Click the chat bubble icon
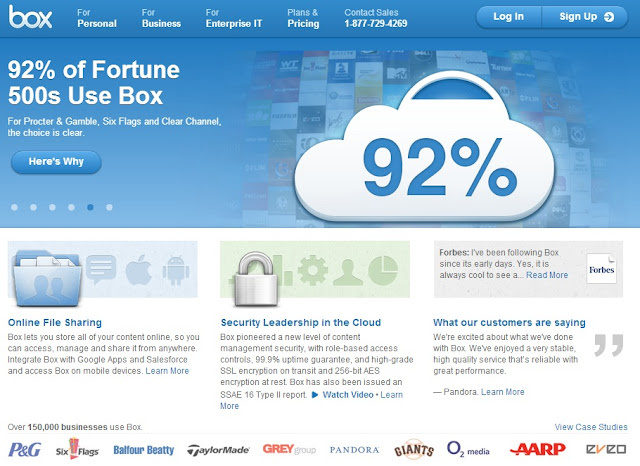This screenshot has height=466, width=640. (x=101, y=269)
